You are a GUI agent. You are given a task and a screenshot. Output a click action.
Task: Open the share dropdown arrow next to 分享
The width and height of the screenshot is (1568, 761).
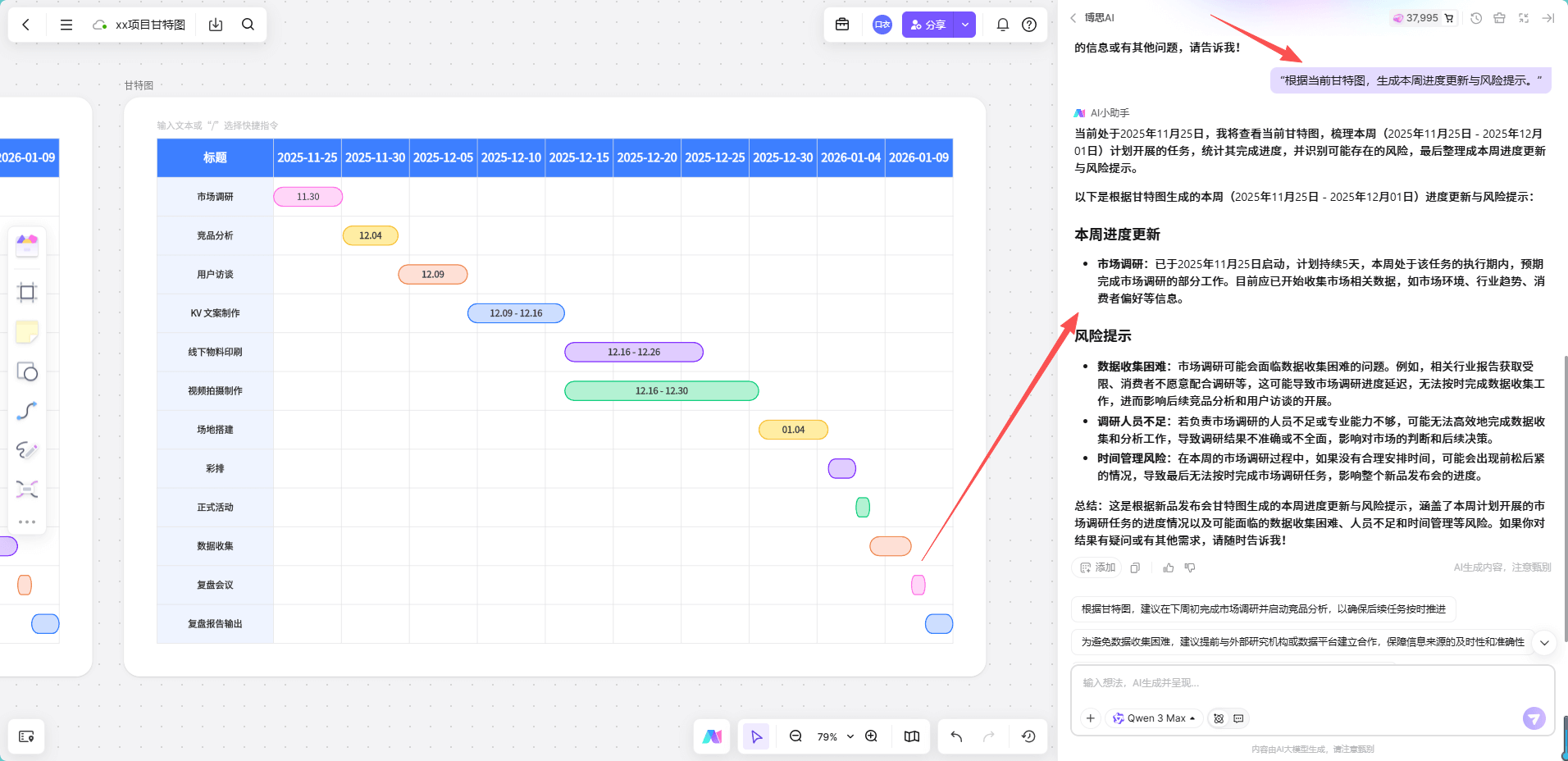965,25
